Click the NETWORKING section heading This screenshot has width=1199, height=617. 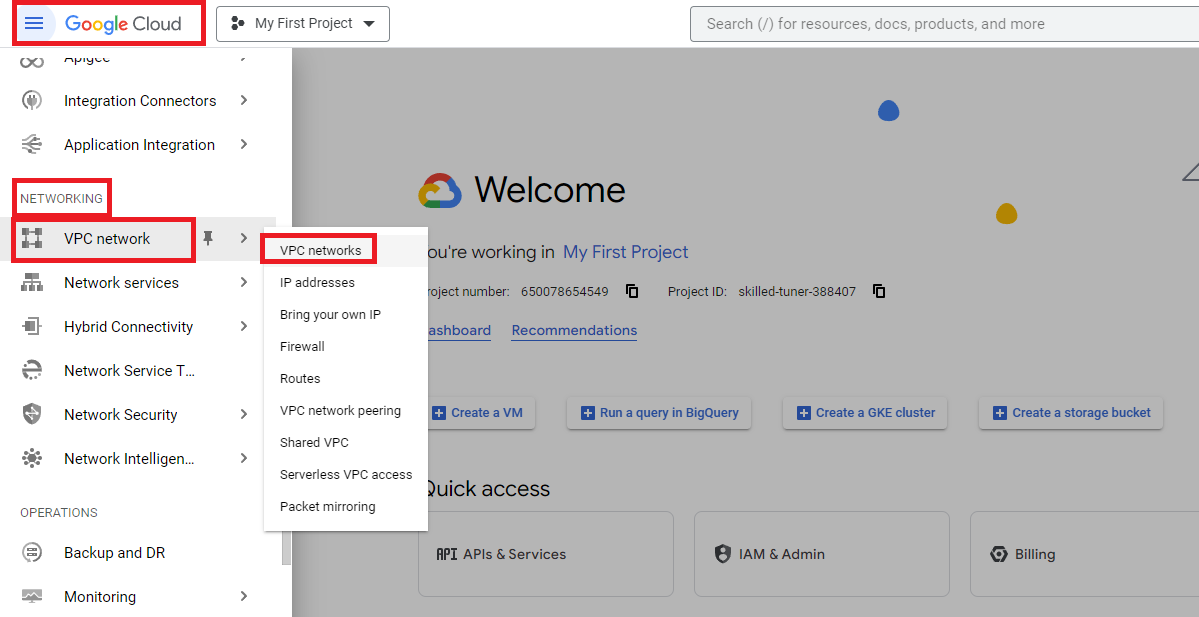coord(61,199)
